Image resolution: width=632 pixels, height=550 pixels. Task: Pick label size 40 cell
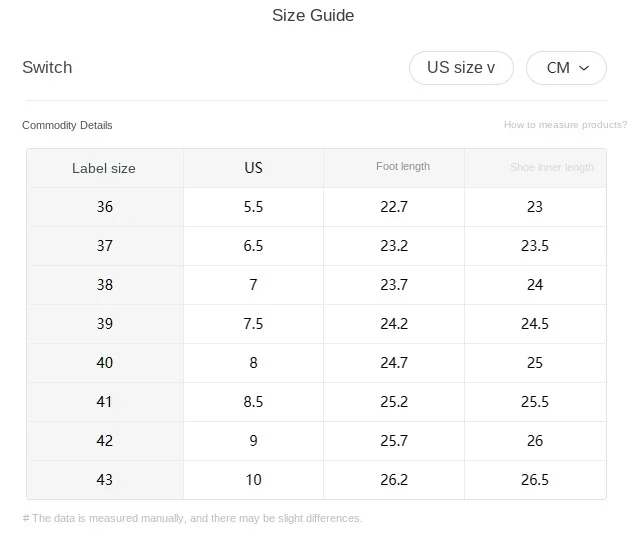(x=105, y=363)
